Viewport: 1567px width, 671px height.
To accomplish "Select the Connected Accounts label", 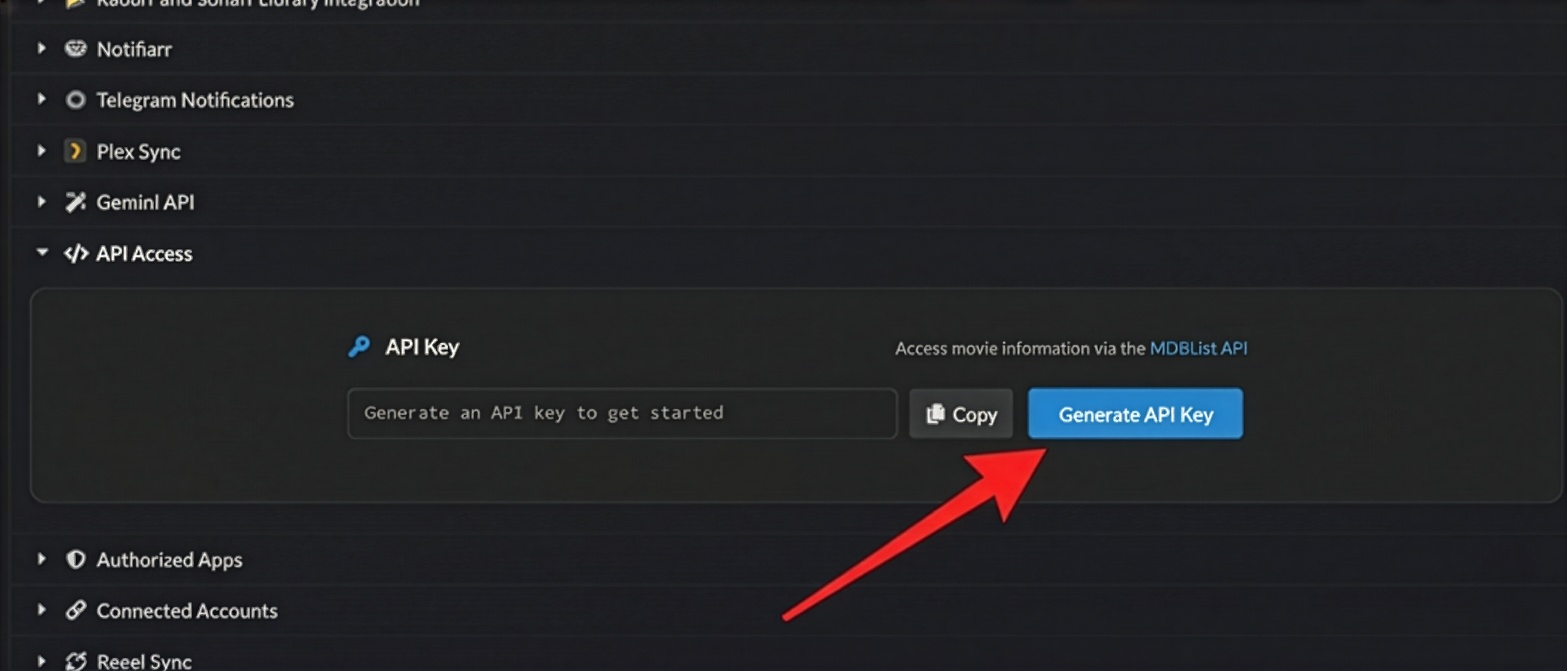I will pos(187,611).
